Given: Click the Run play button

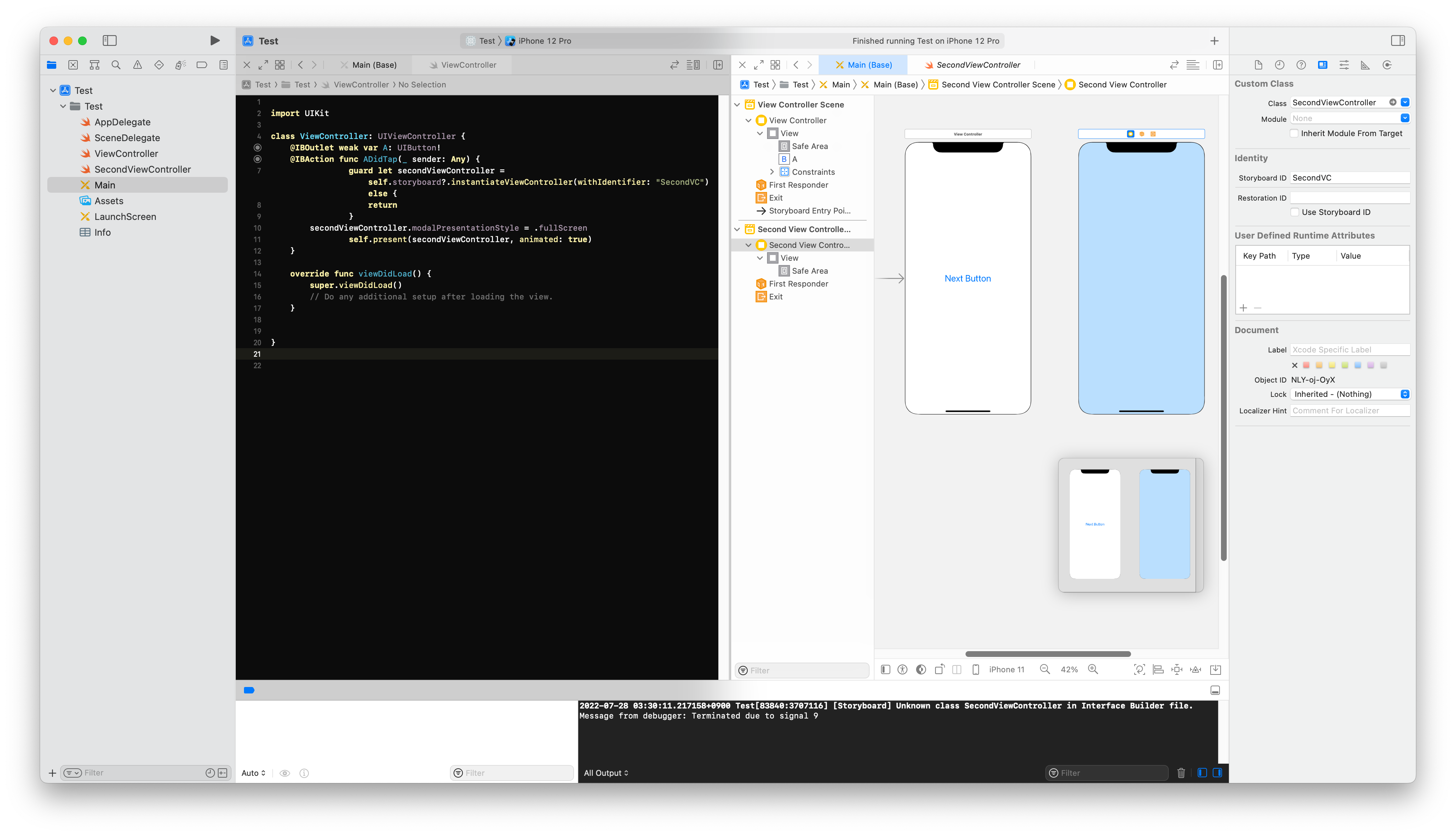Looking at the screenshot, I should [214, 40].
